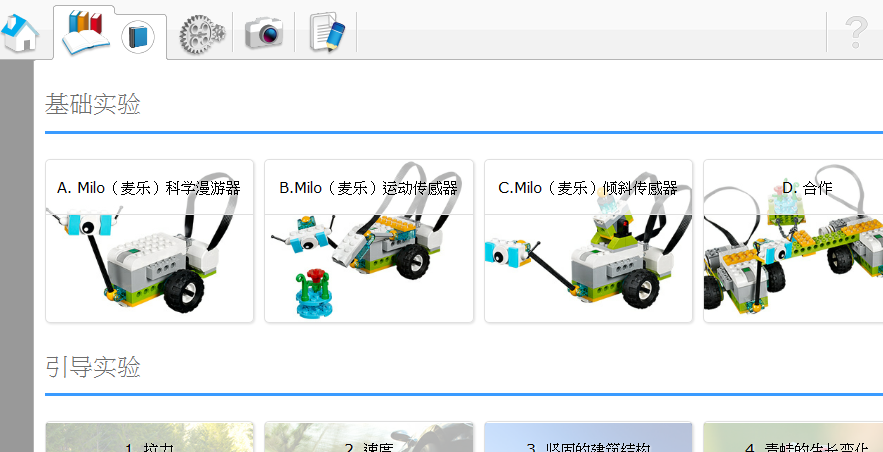Open guided project 4. 青蛙的生长变化
Image resolution: width=883 pixels, height=452 pixels.
[x=793, y=437]
